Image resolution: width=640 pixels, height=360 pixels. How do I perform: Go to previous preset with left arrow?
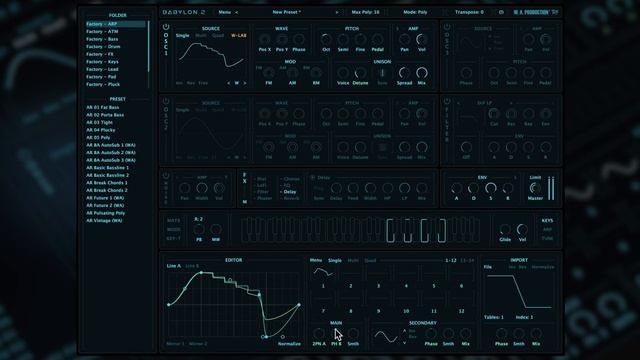pyautogui.click(x=236, y=12)
